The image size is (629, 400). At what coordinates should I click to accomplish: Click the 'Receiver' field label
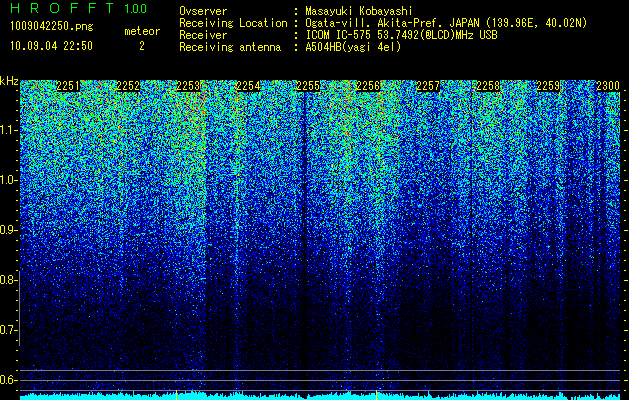203,35
